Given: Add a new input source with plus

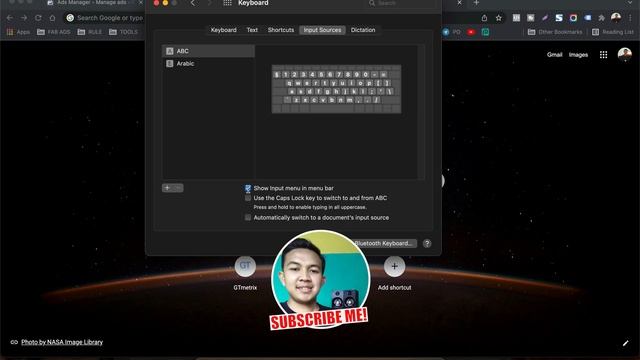Looking at the screenshot, I should pyautogui.click(x=167, y=188).
